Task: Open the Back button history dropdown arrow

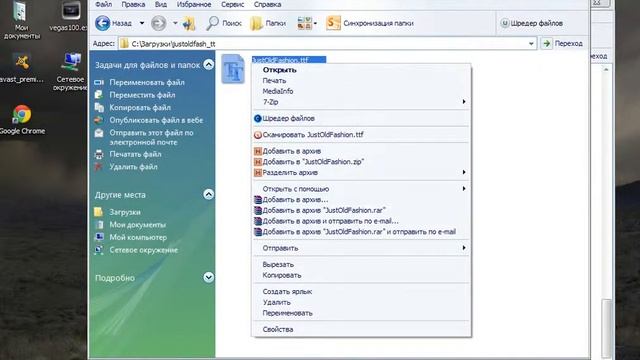Action: 142,23
